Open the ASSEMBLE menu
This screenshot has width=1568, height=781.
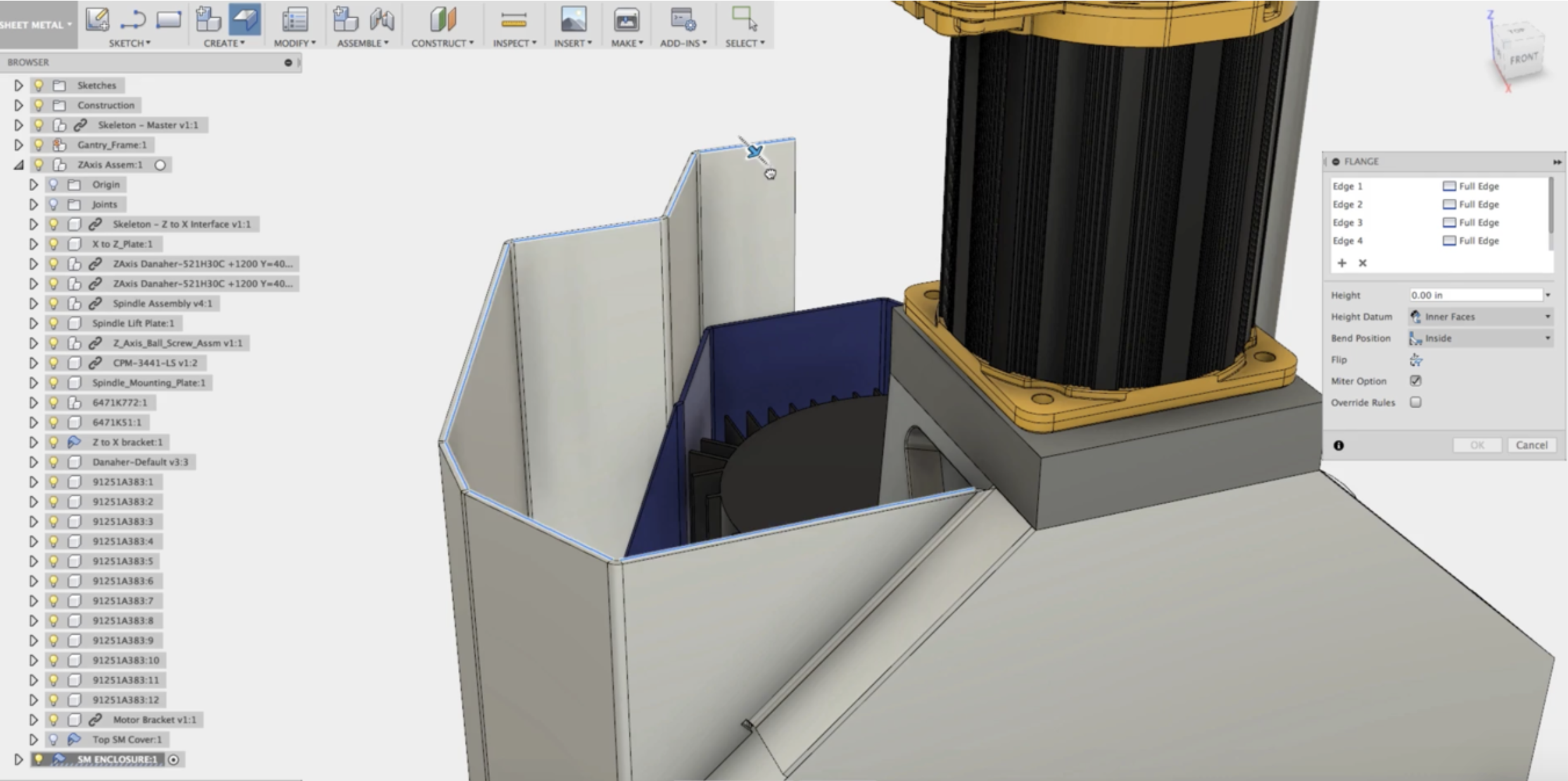[362, 43]
